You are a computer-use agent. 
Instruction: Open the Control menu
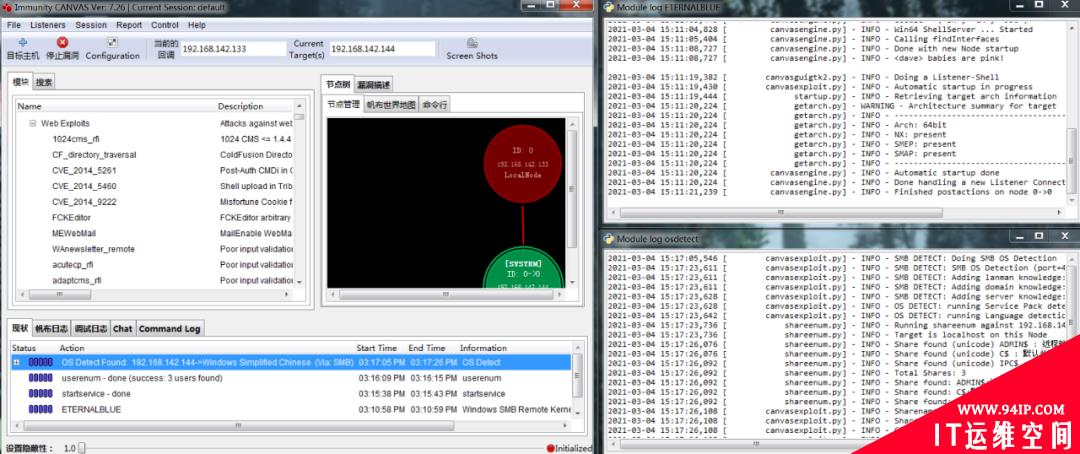pos(165,25)
